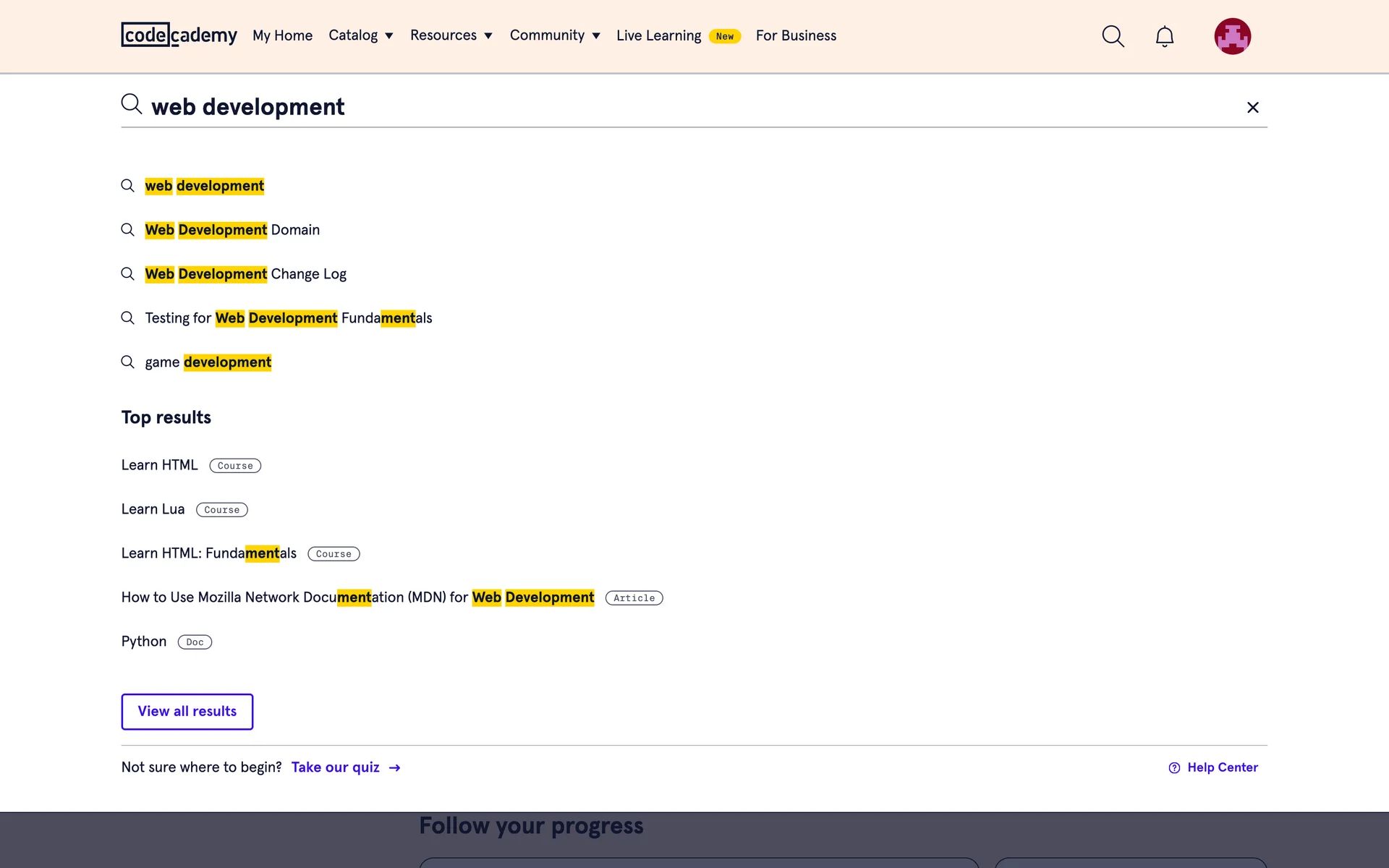
Task: Select game development suggestion
Action: pos(208,362)
